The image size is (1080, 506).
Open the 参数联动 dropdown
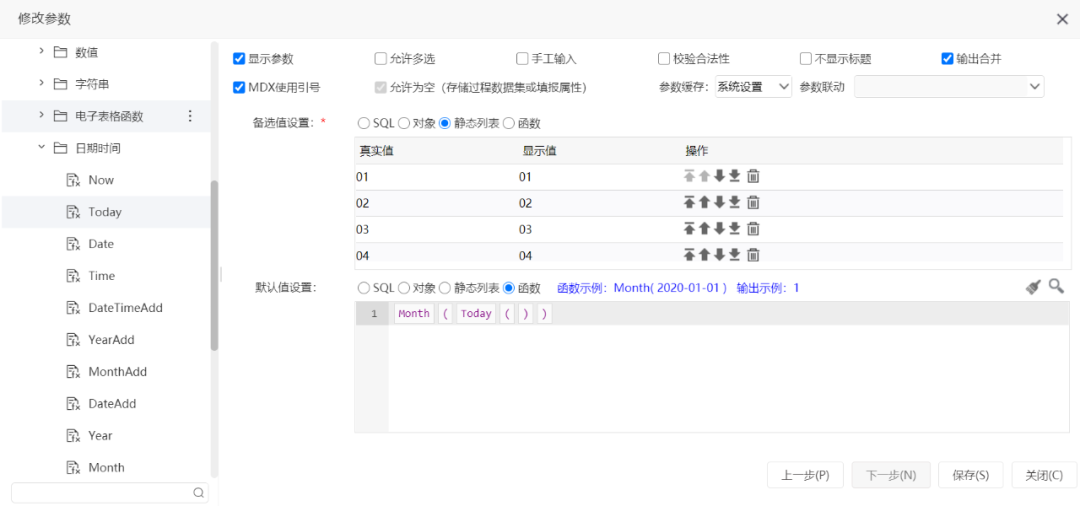pos(949,87)
